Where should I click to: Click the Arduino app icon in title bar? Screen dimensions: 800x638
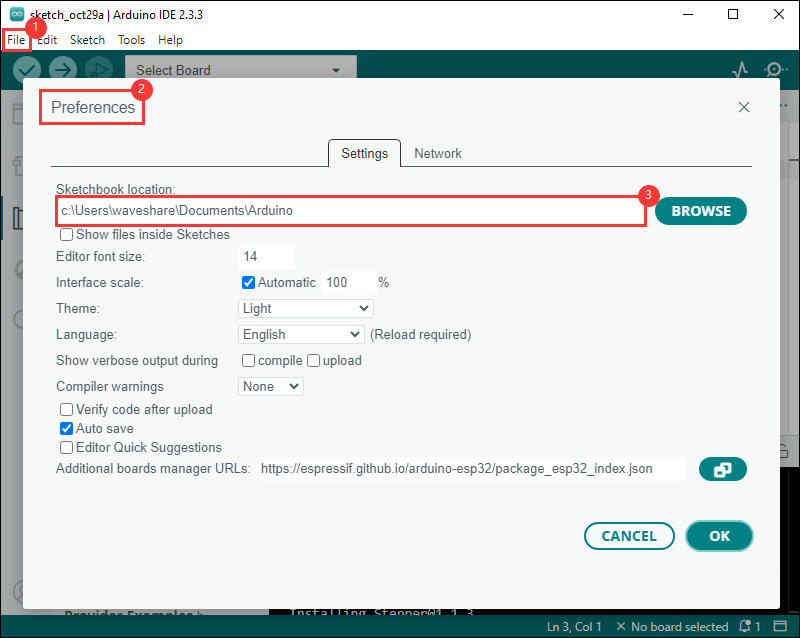click(17, 14)
